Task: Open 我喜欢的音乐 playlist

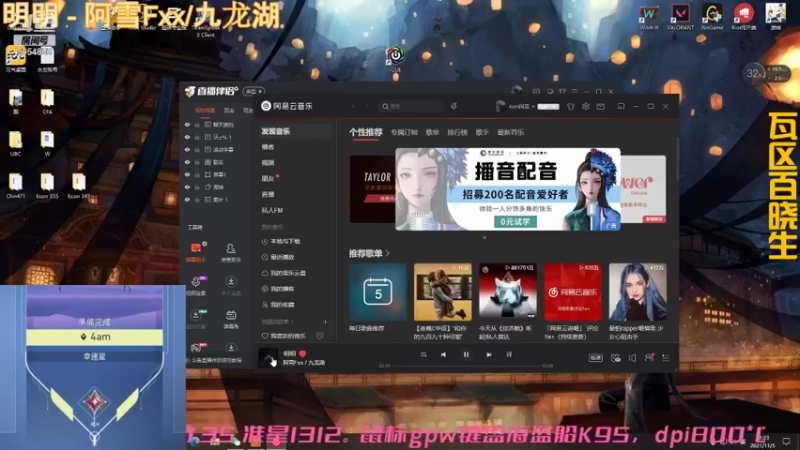Action: (288, 336)
